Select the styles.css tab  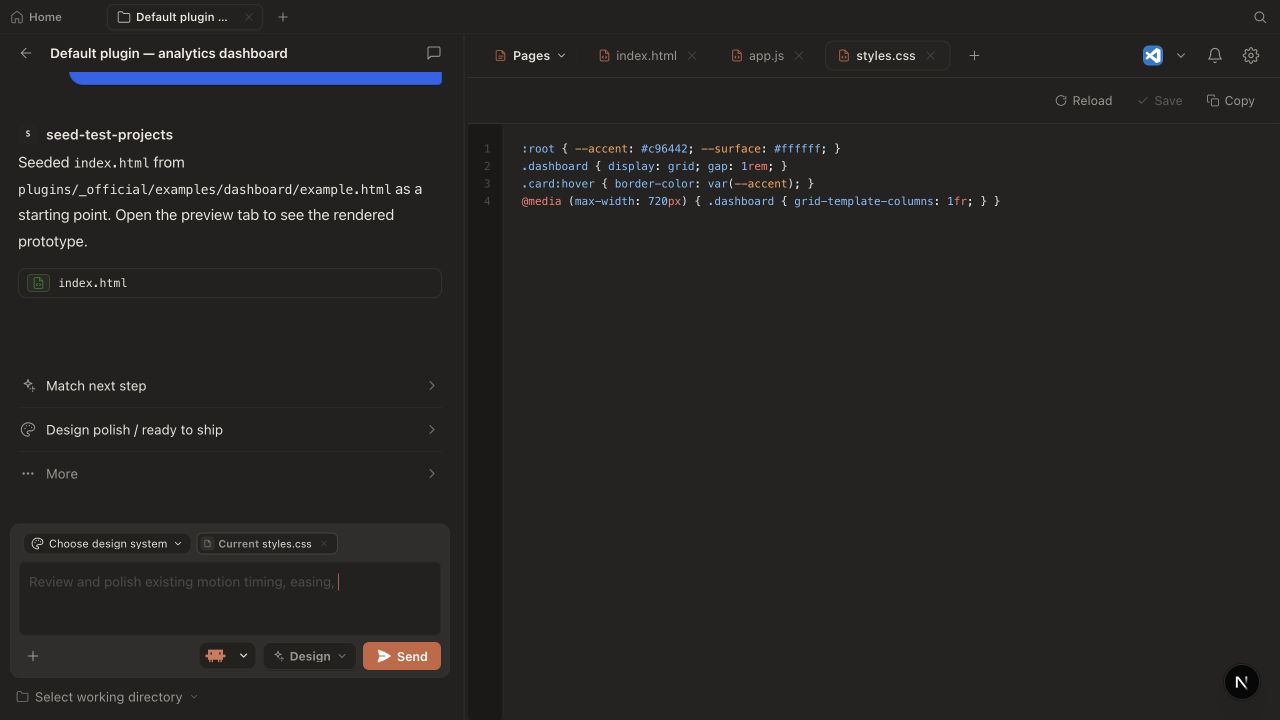876,56
